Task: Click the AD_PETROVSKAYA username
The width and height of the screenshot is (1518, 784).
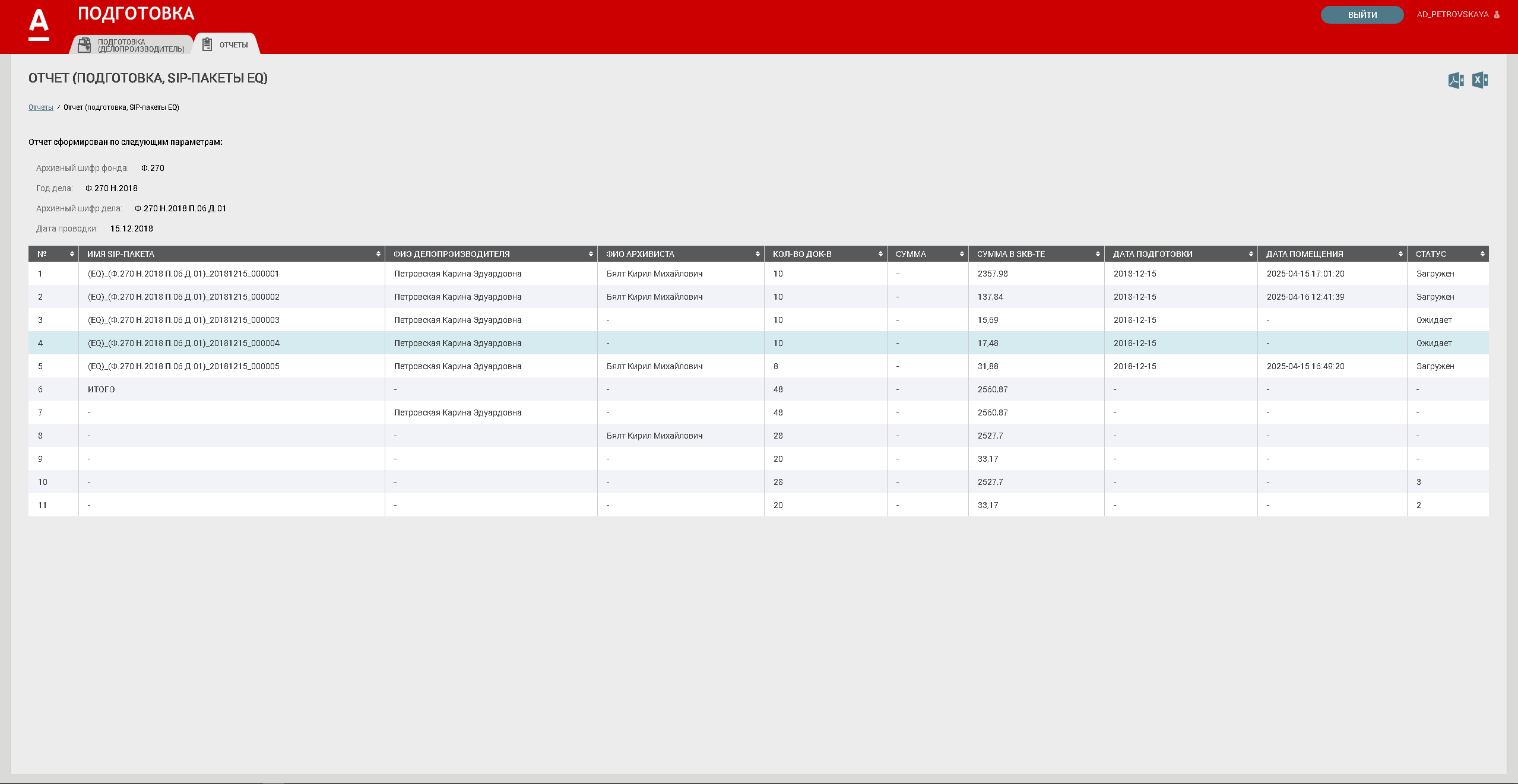Action: tap(1452, 14)
